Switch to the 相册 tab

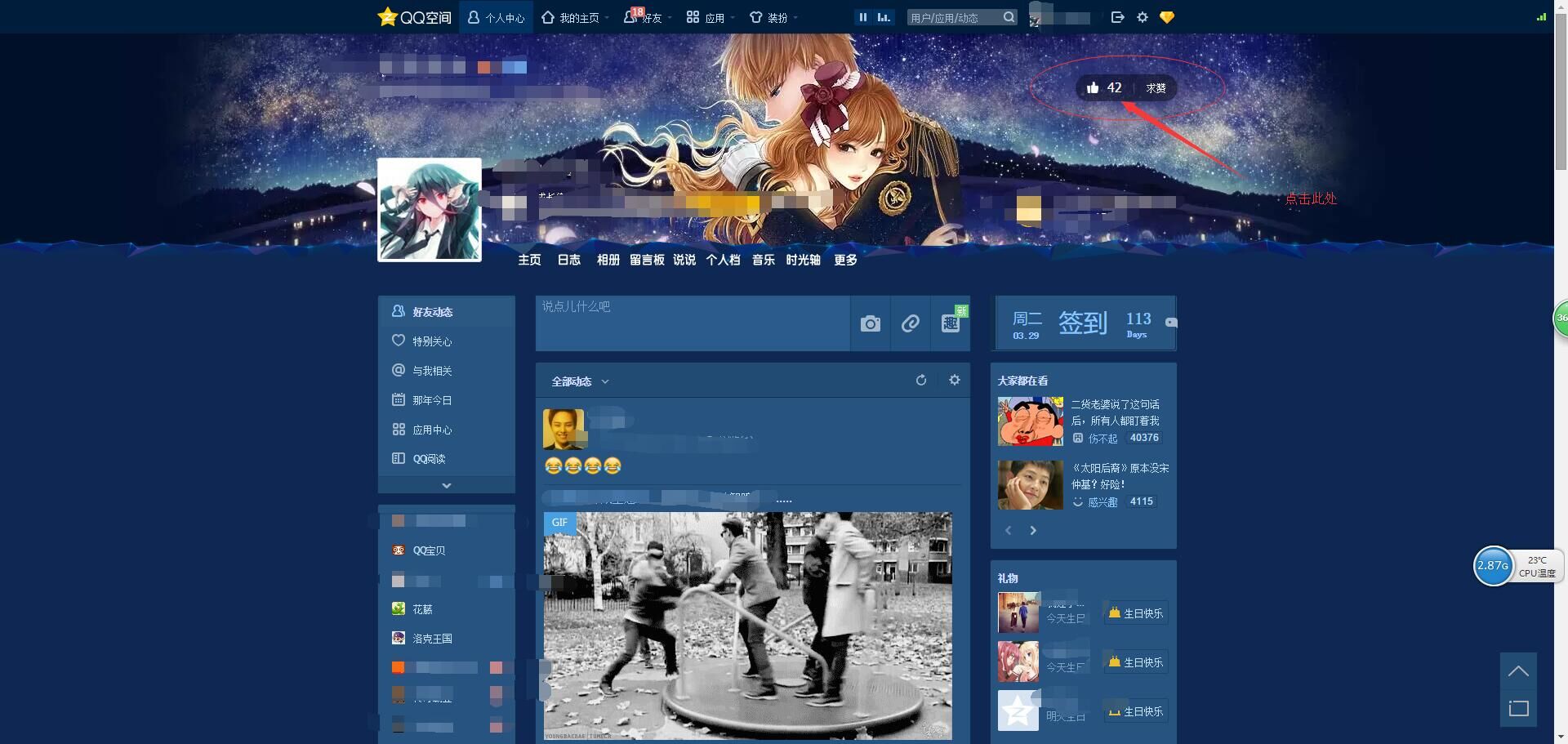pos(608,260)
